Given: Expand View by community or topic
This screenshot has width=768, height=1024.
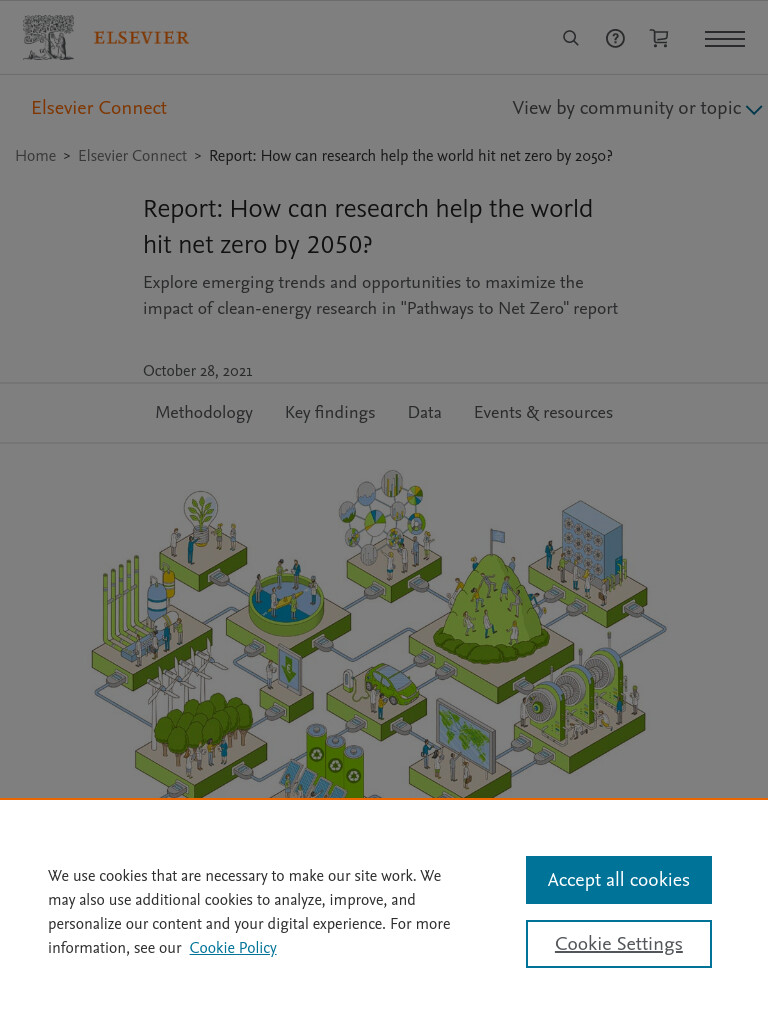Looking at the screenshot, I should point(637,108).
